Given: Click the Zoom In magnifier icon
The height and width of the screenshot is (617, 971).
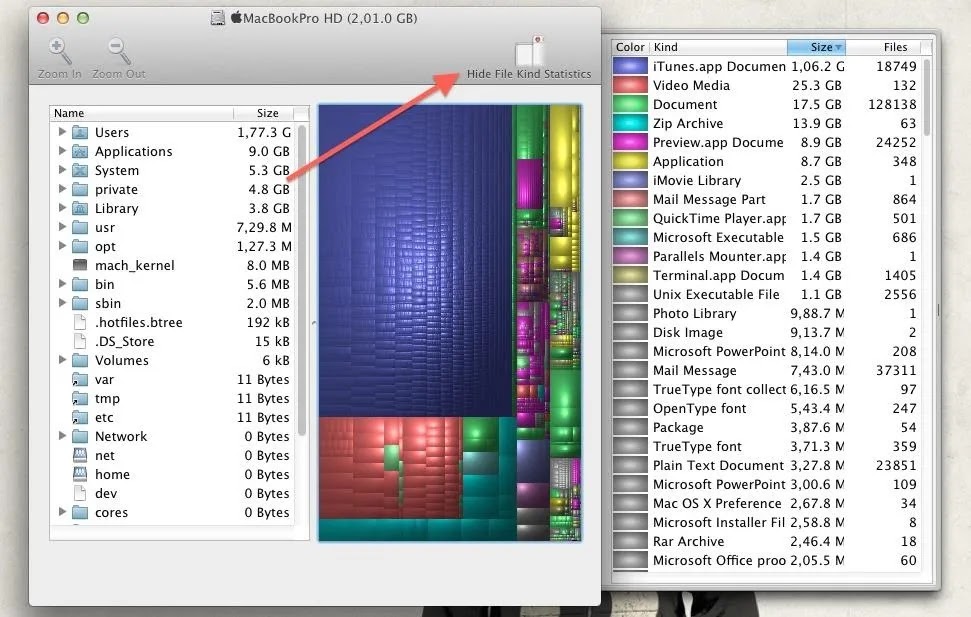Looking at the screenshot, I should [59, 51].
